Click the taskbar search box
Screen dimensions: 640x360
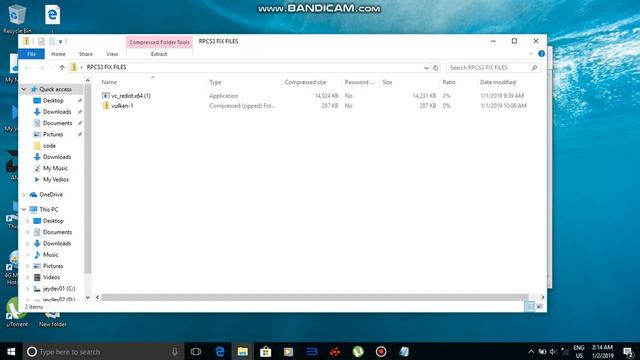(x=103, y=351)
